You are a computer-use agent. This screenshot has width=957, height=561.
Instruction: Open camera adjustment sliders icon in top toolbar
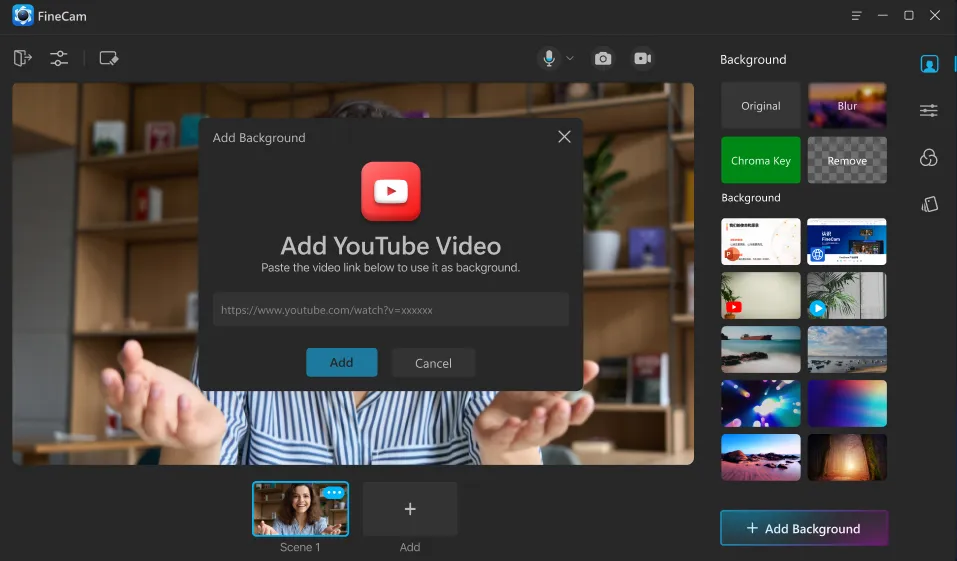pyautogui.click(x=59, y=58)
